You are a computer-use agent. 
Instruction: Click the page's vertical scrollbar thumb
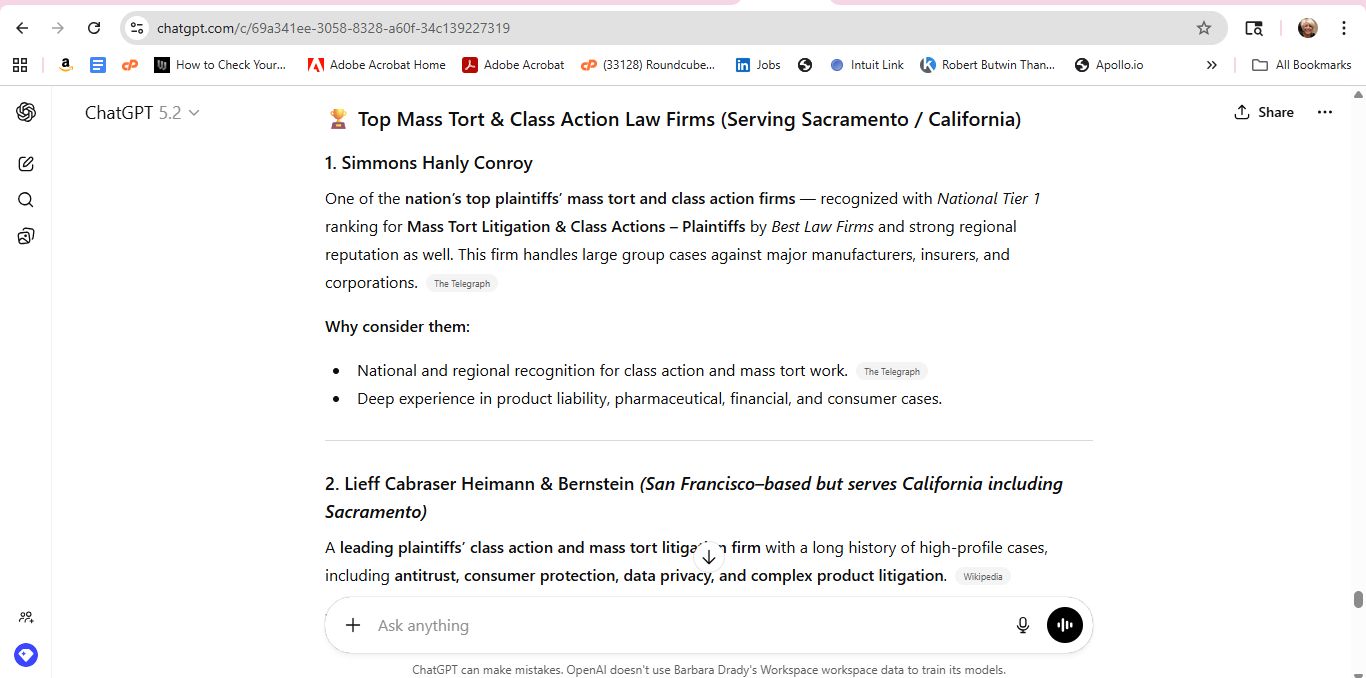[1358, 599]
